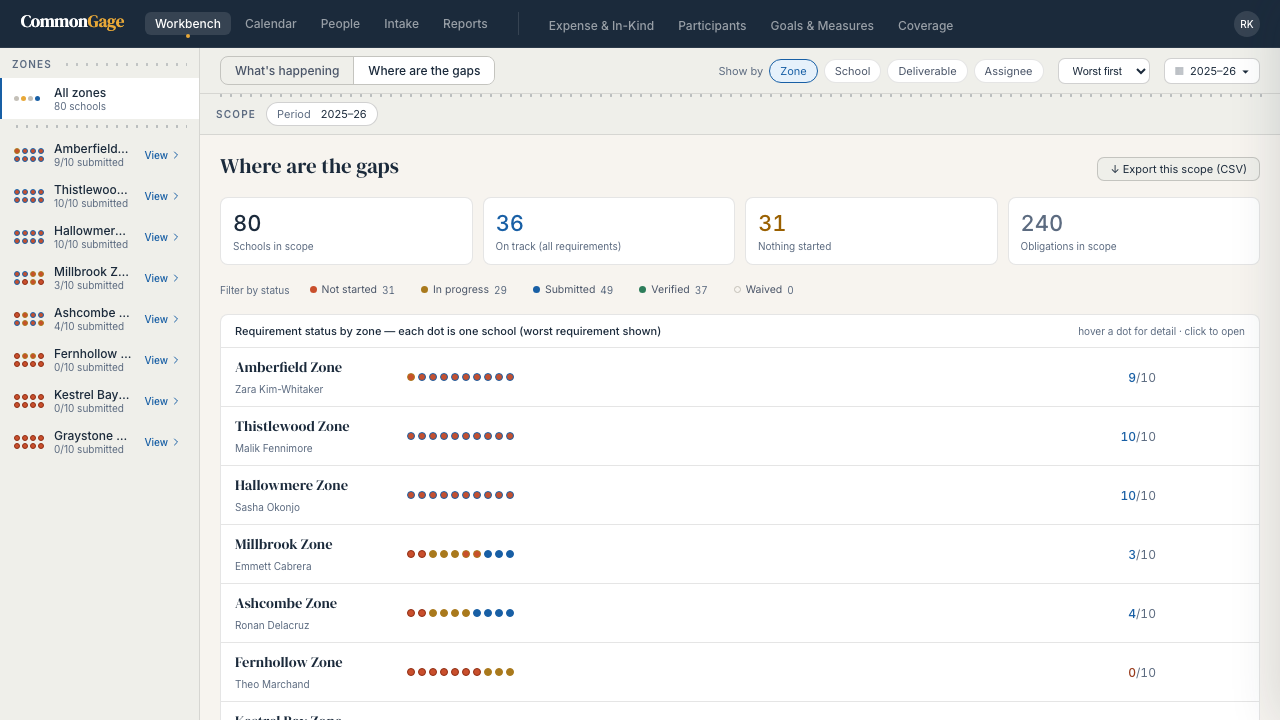Click the last school dot in Millbrook Zone row
This screenshot has width=1280, height=720.
click(x=510, y=554)
